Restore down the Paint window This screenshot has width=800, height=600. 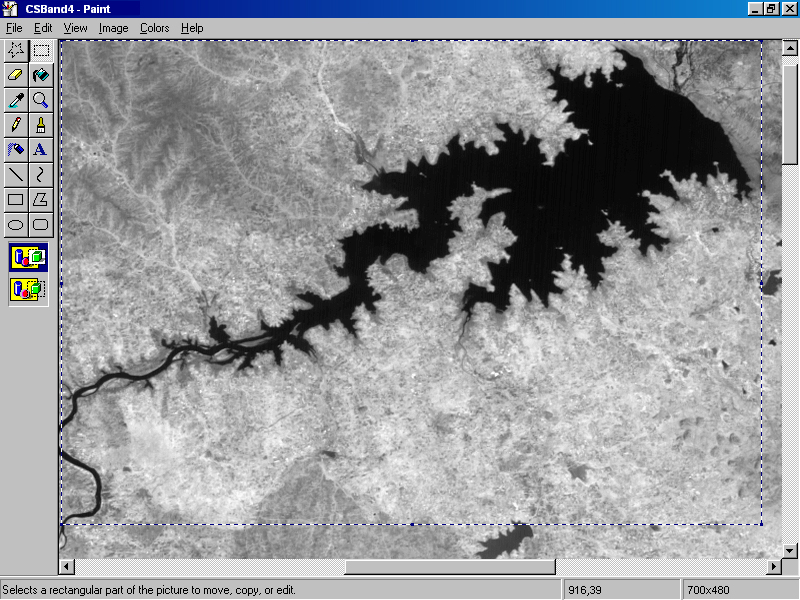(771, 9)
